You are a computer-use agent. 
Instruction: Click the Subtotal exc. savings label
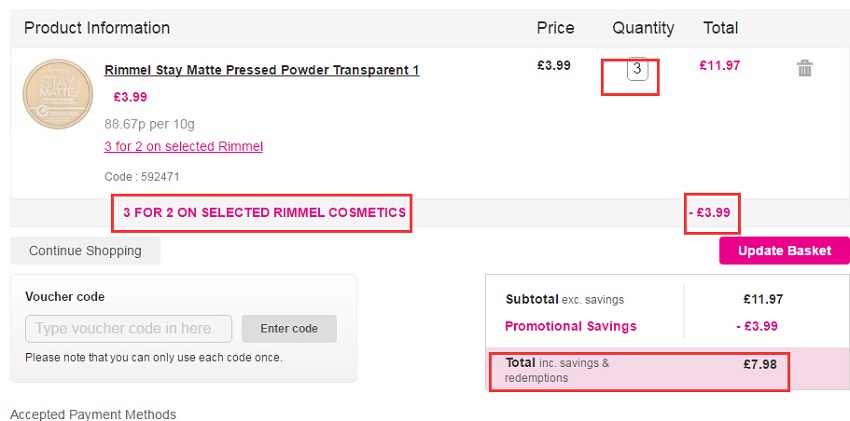click(565, 299)
